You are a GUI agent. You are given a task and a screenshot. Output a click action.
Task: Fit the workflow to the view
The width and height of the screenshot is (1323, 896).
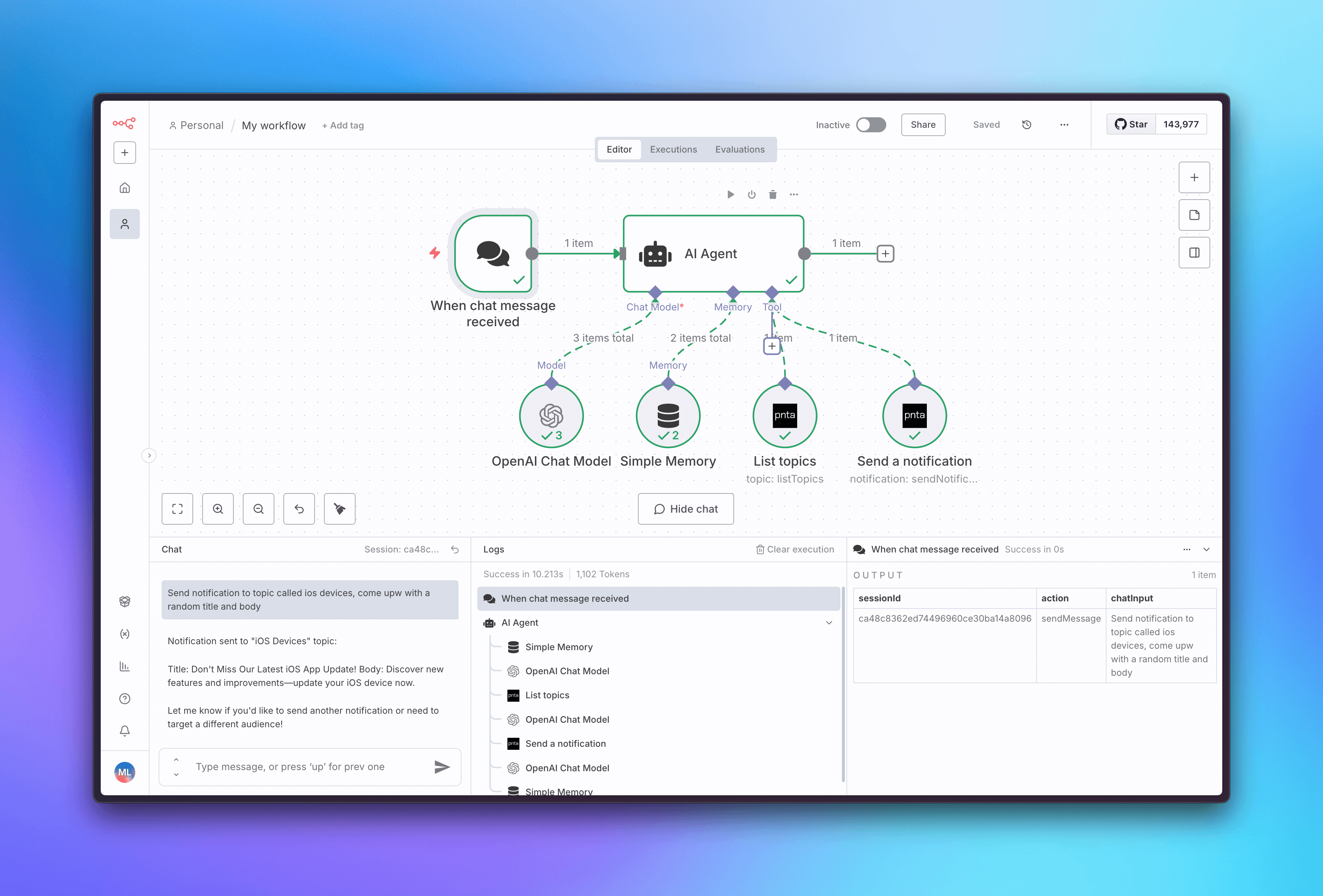[177, 509]
